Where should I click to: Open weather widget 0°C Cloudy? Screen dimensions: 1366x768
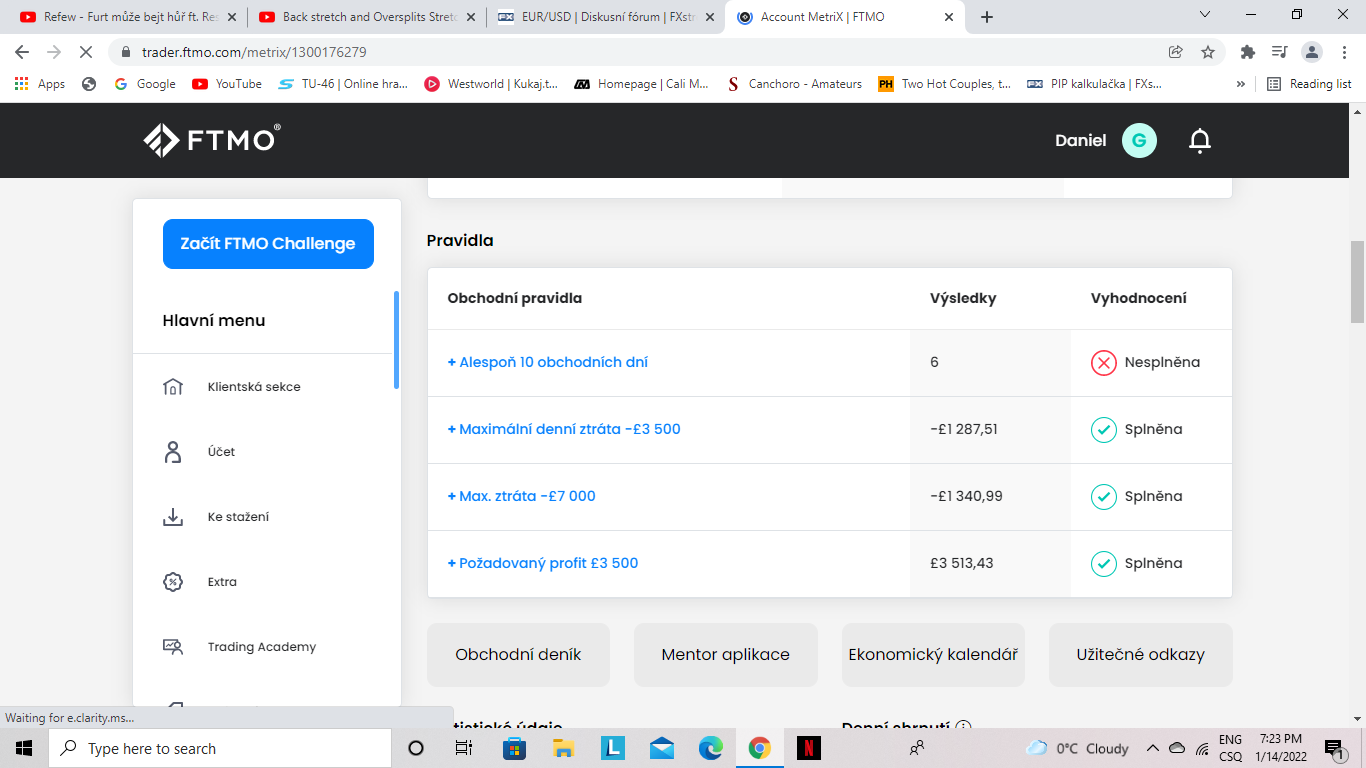[1078, 748]
